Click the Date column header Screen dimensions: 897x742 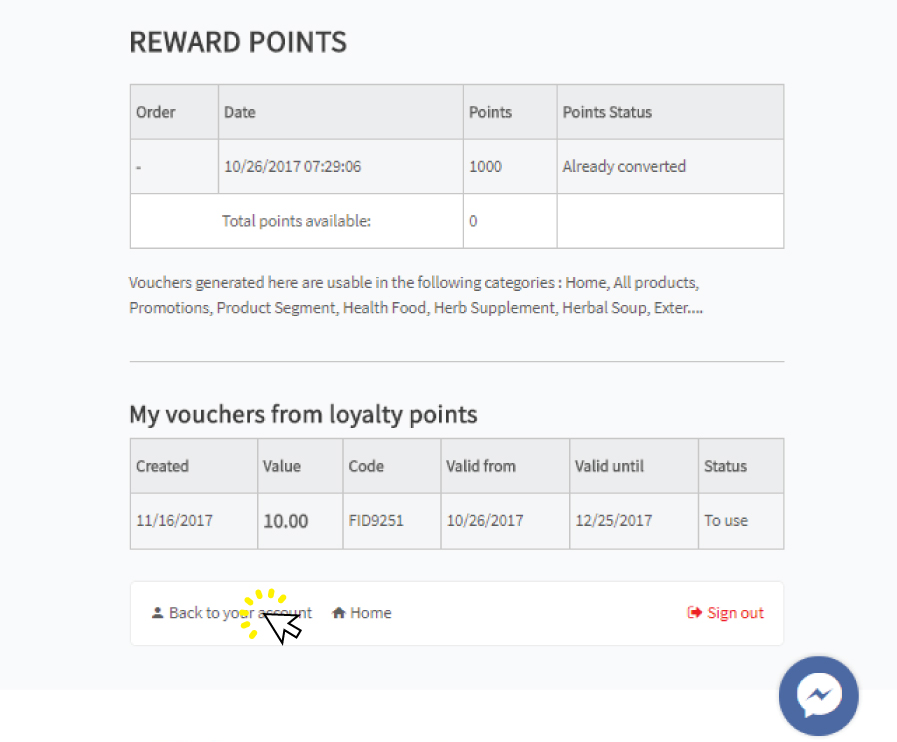[340, 112]
